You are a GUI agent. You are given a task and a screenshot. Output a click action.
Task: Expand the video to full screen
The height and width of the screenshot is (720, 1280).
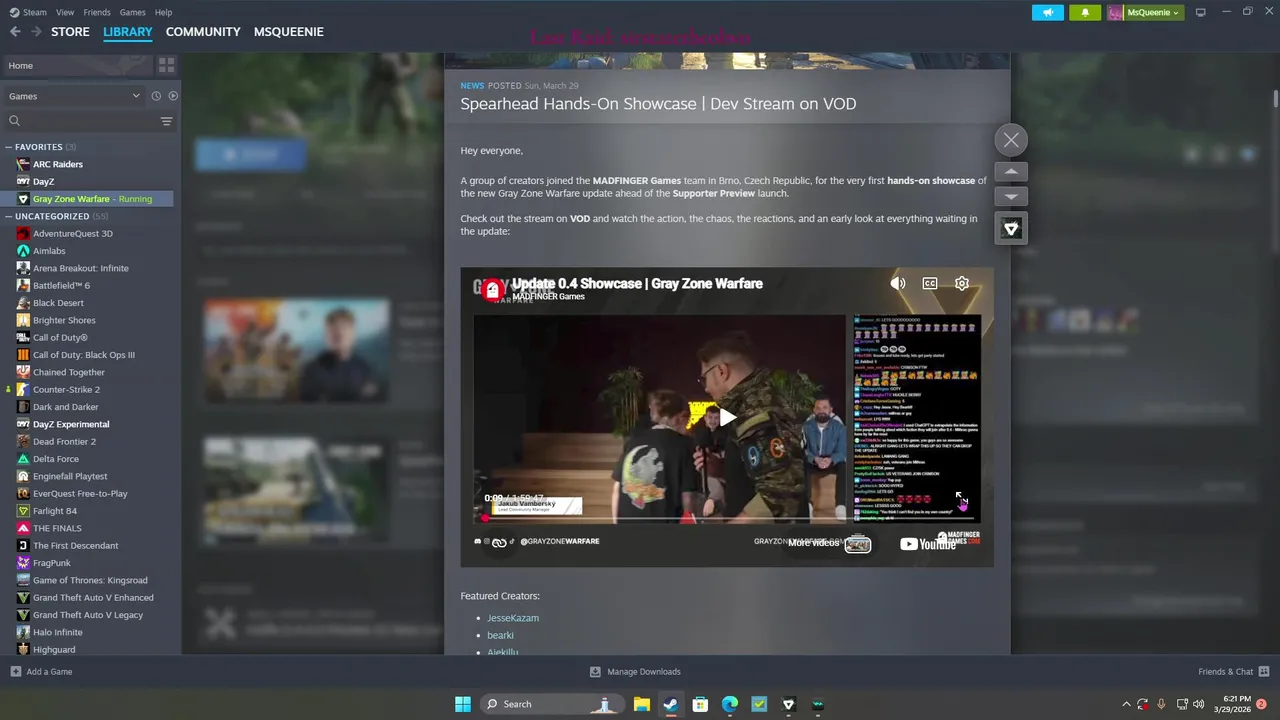(x=960, y=498)
